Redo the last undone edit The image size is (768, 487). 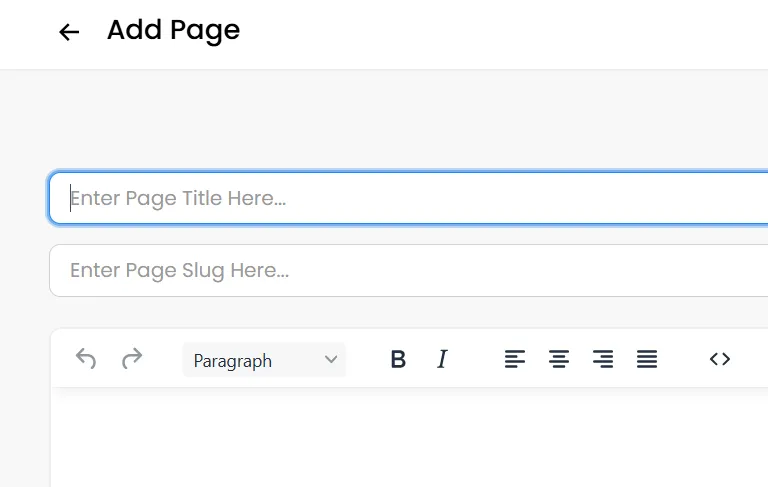(132, 359)
